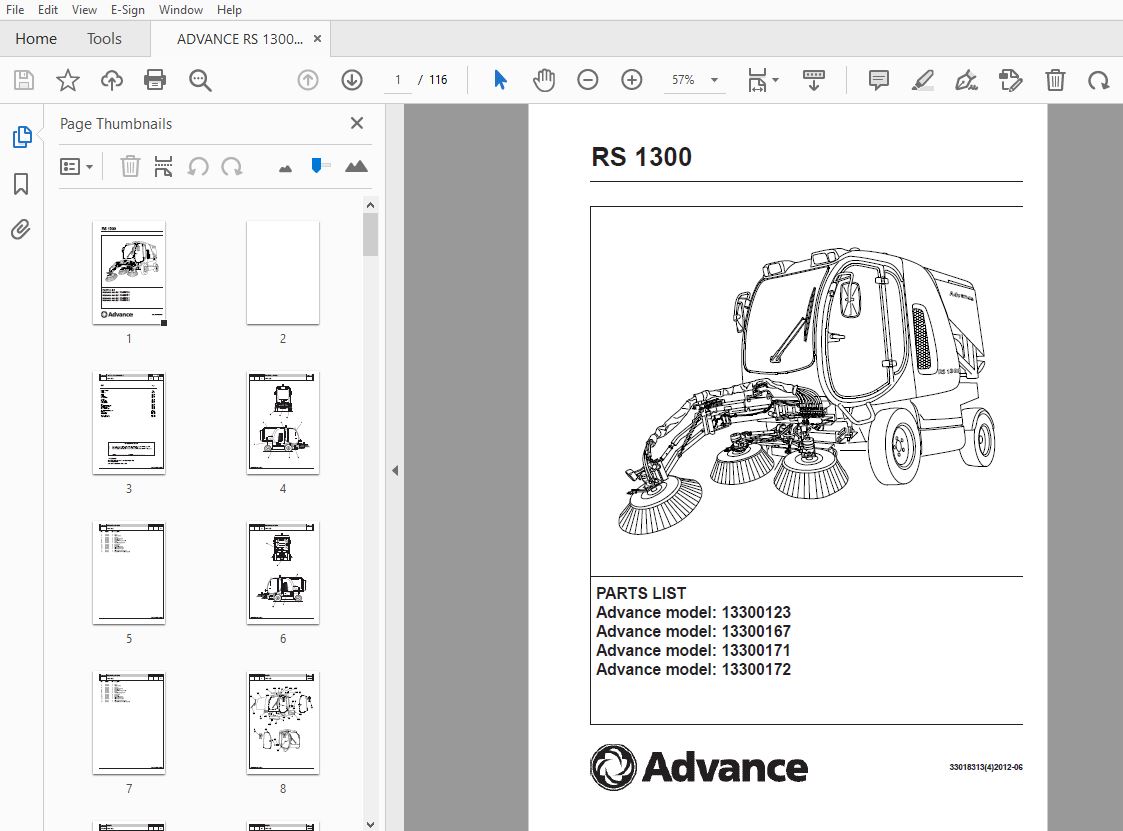Rotate page with toolbar rotate icon
1123x831 pixels.
click(x=1099, y=80)
